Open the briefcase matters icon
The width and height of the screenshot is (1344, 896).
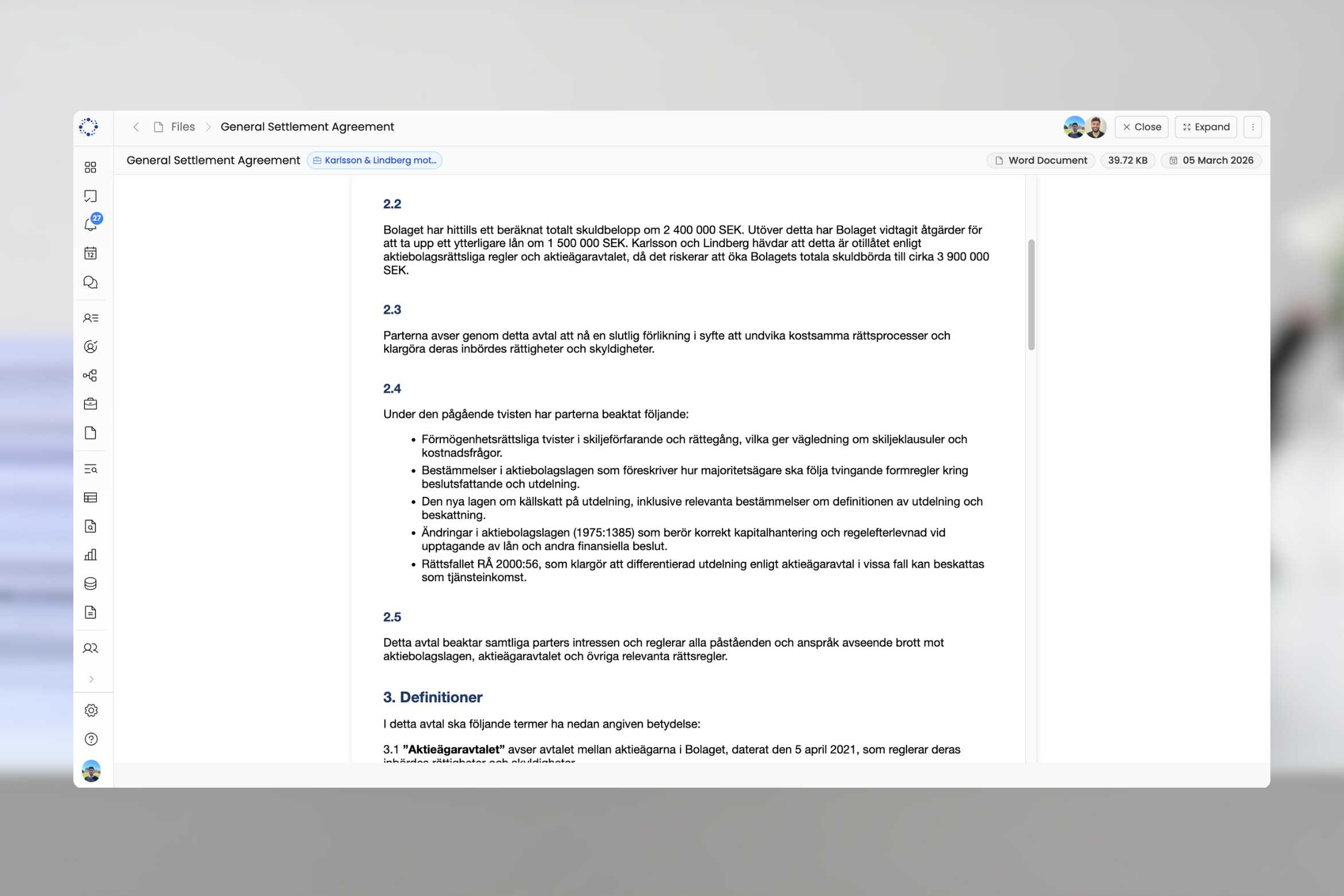pos(91,404)
